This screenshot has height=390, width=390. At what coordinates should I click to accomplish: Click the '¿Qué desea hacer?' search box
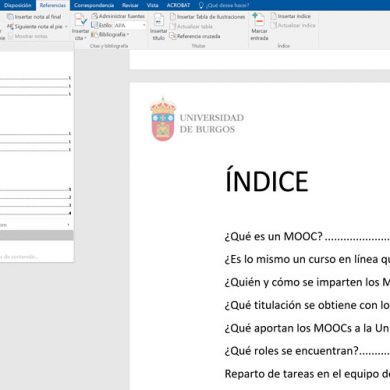click(x=227, y=5)
